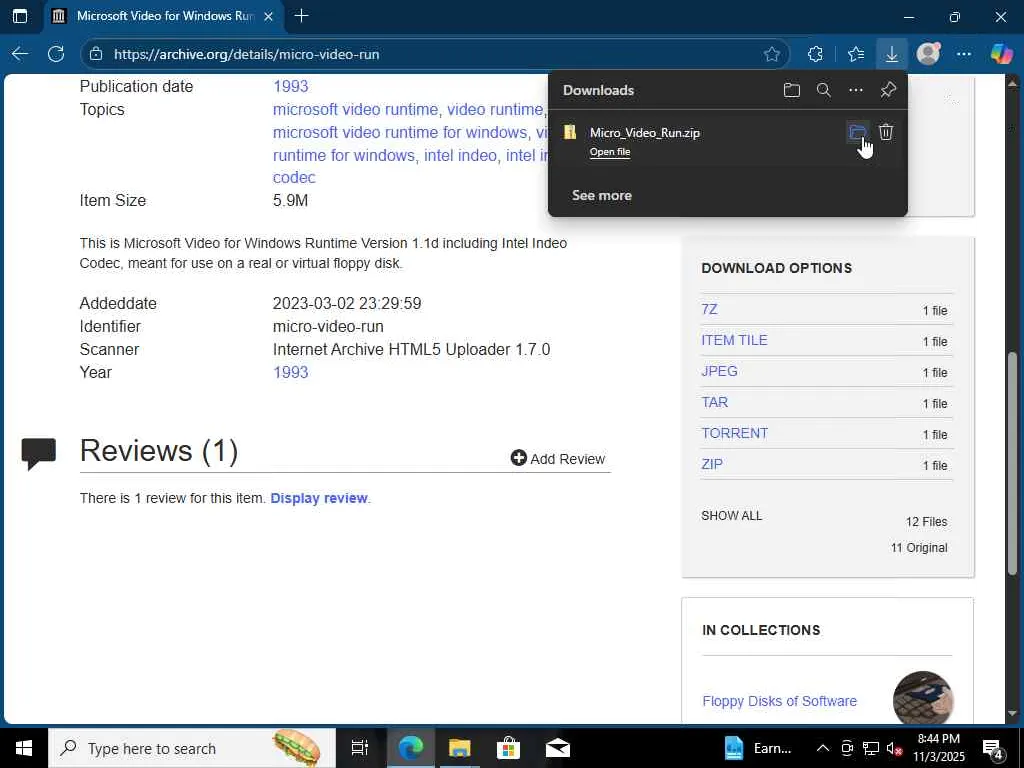Viewport: 1024px width, 768px height.
Task: Open Task View on taskbar
Action: point(360,748)
